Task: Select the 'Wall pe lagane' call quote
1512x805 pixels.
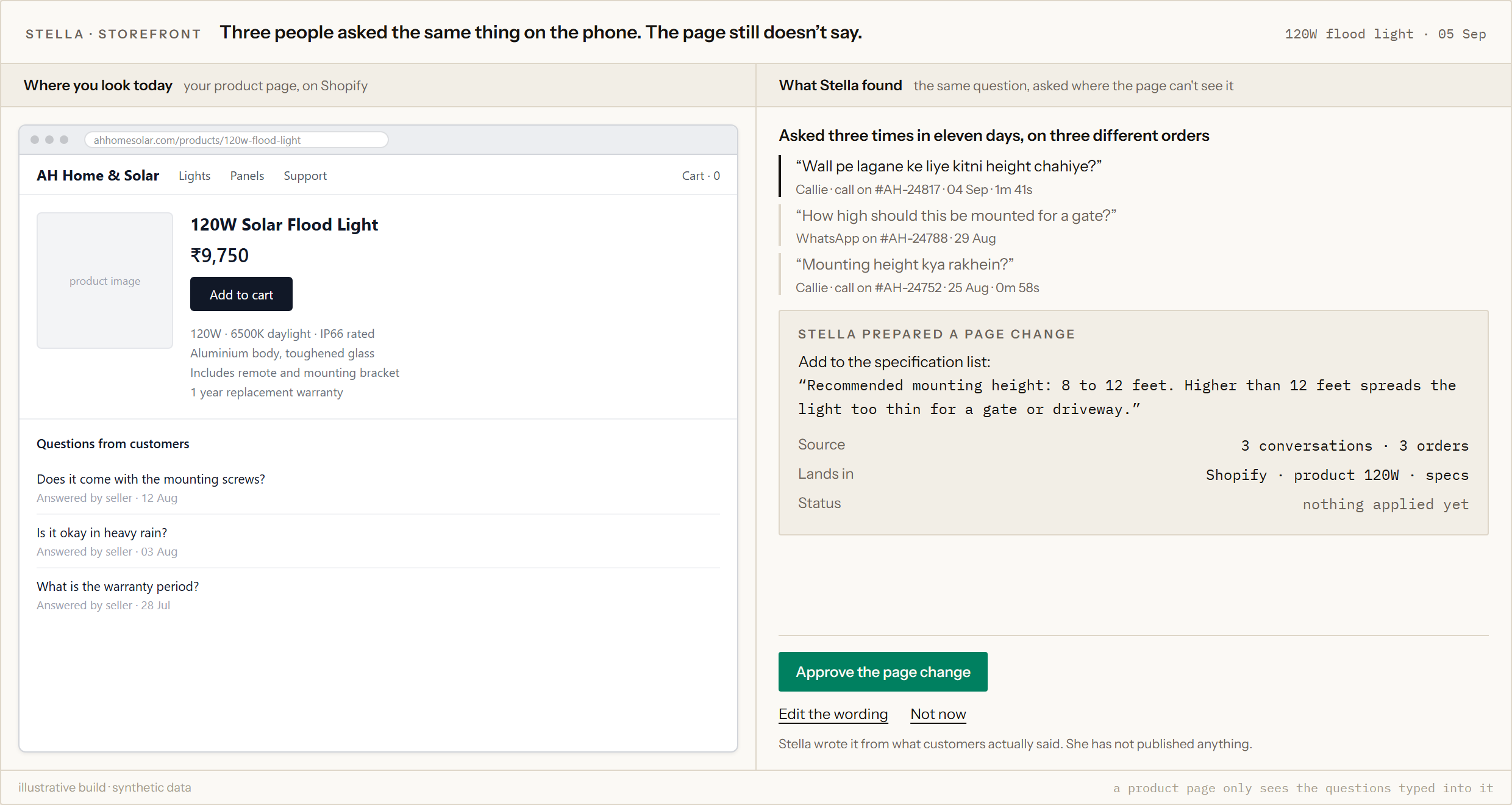Action: (949, 166)
